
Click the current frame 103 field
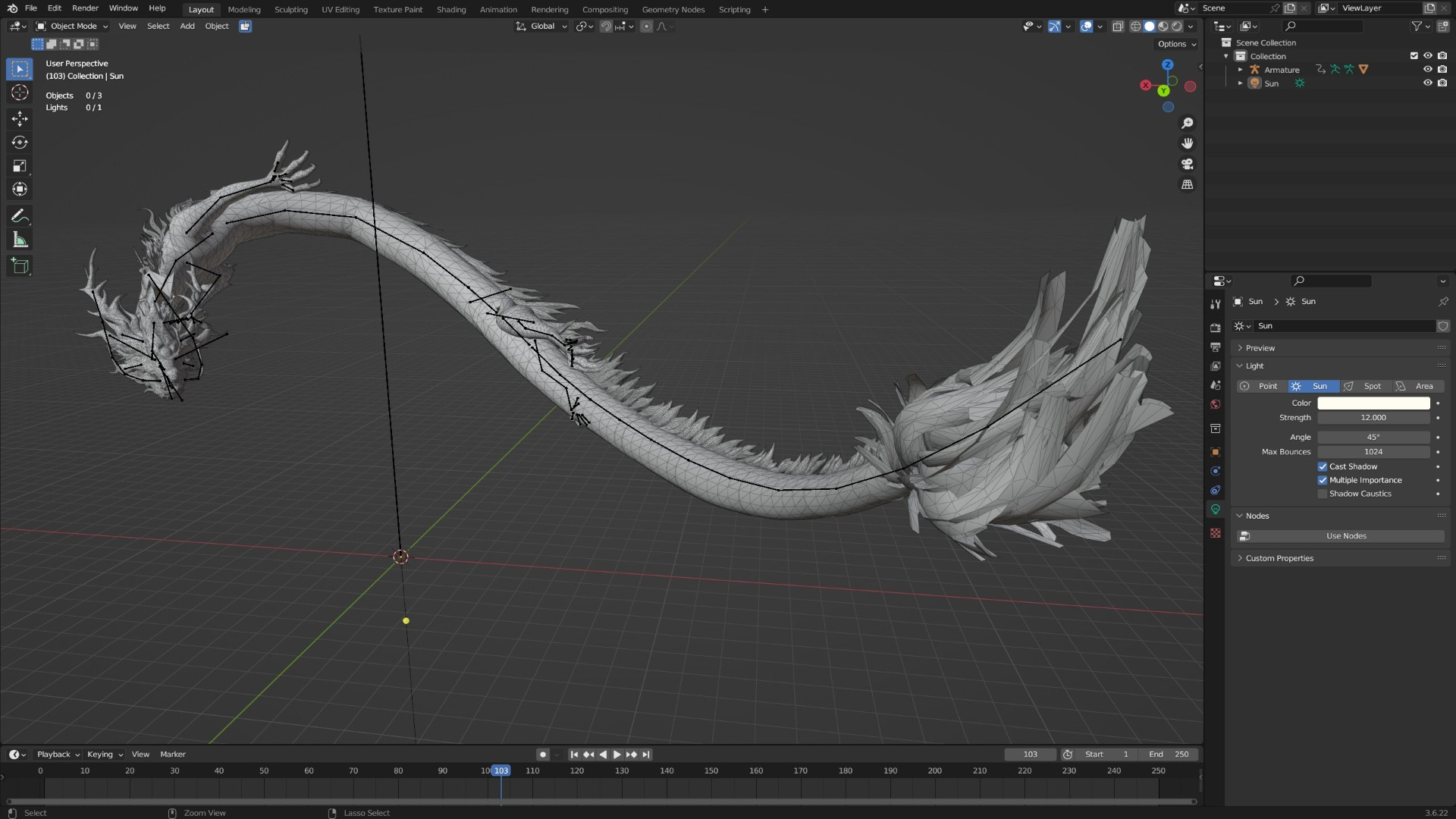pos(1030,755)
